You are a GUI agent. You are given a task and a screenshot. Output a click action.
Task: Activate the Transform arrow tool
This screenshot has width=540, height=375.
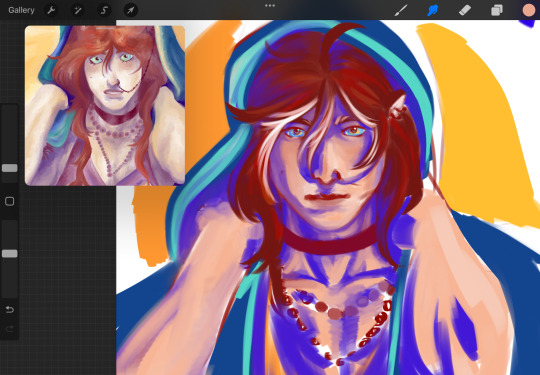click(x=131, y=10)
